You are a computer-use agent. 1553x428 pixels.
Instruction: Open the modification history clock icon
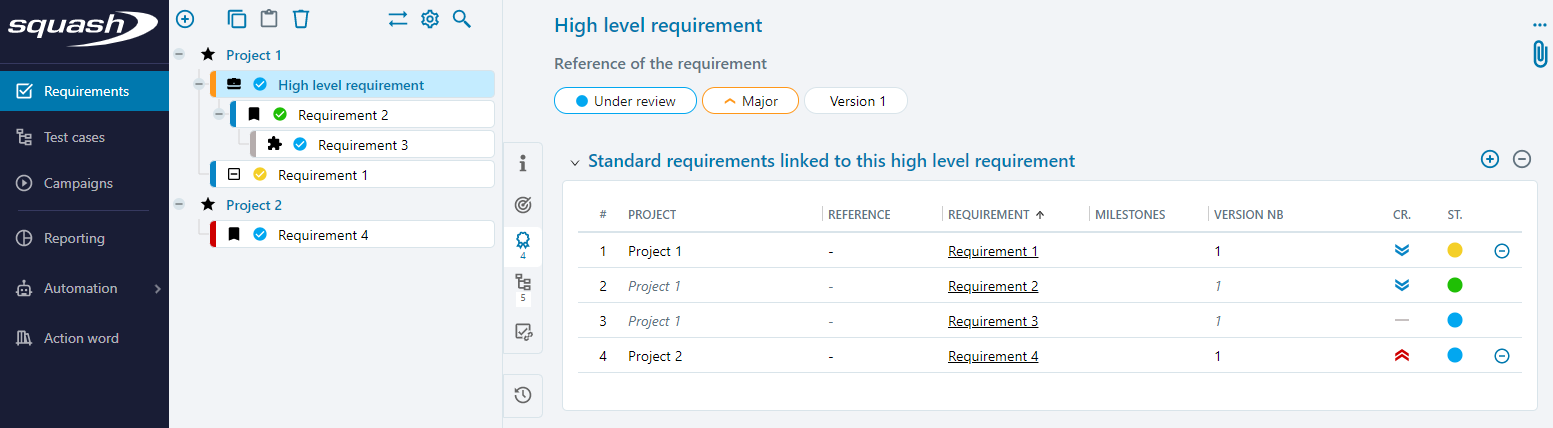[x=522, y=395]
